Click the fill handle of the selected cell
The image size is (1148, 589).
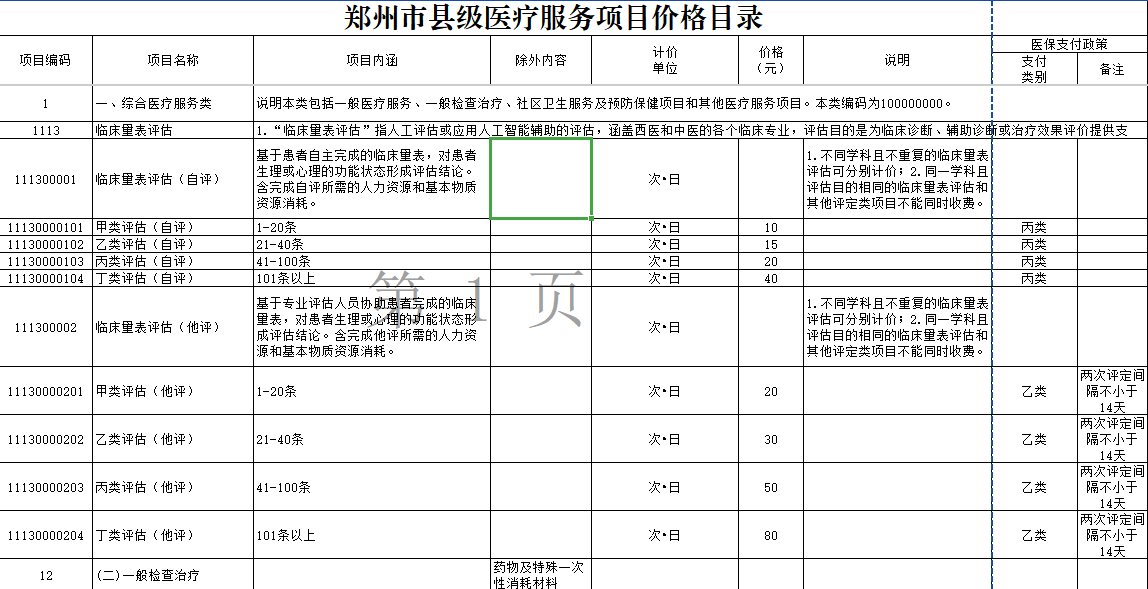click(591, 218)
